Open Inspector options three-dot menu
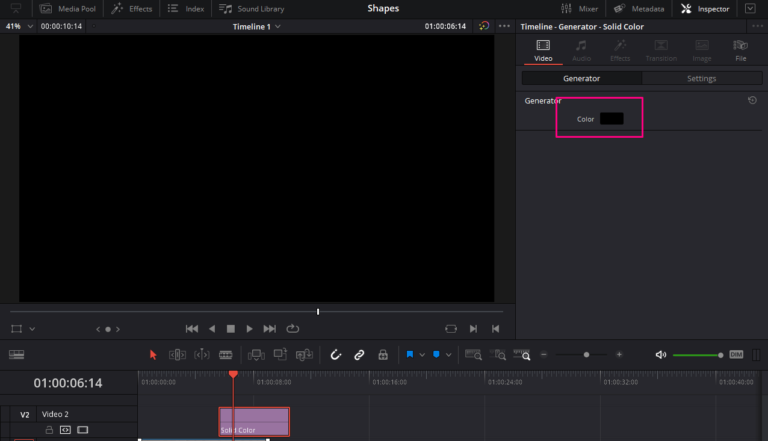 pyautogui.click(x=757, y=26)
